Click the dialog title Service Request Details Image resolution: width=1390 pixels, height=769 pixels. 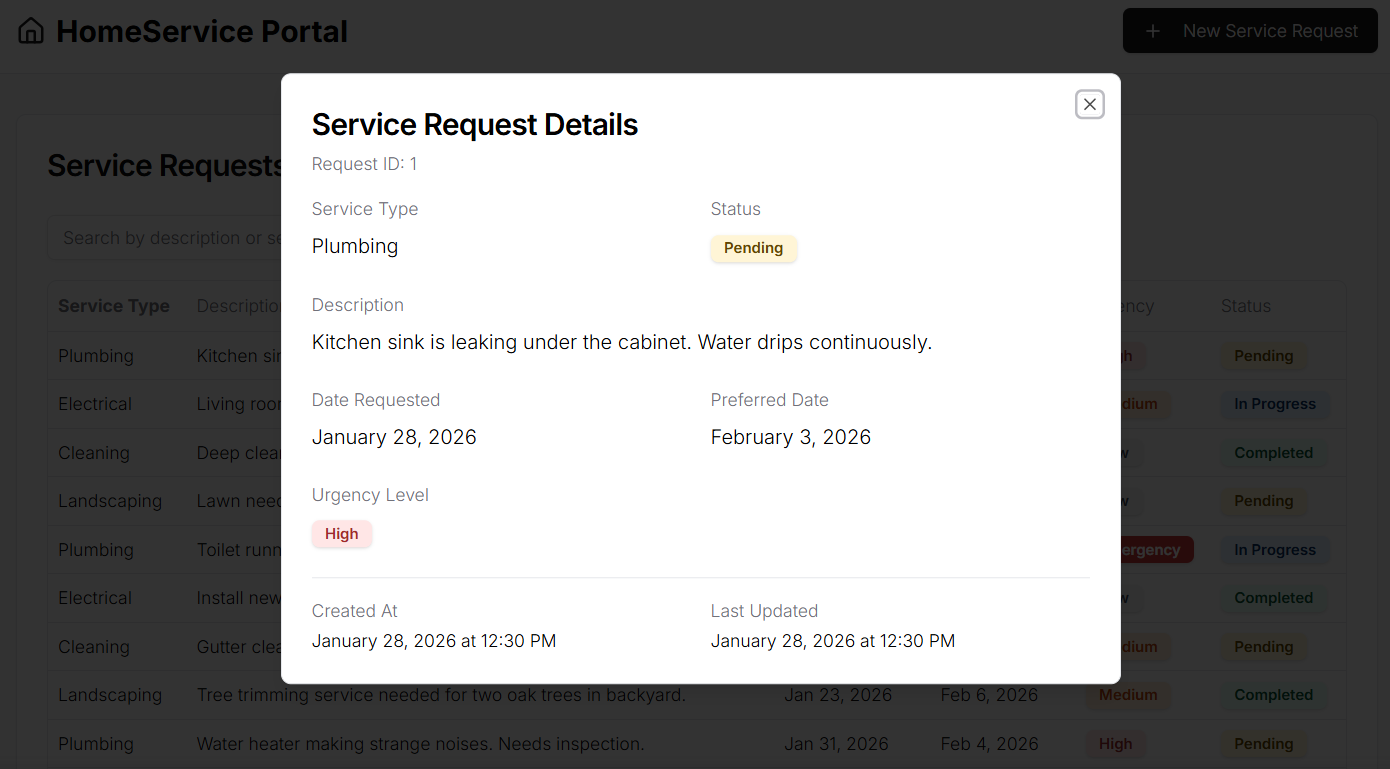[x=475, y=125]
